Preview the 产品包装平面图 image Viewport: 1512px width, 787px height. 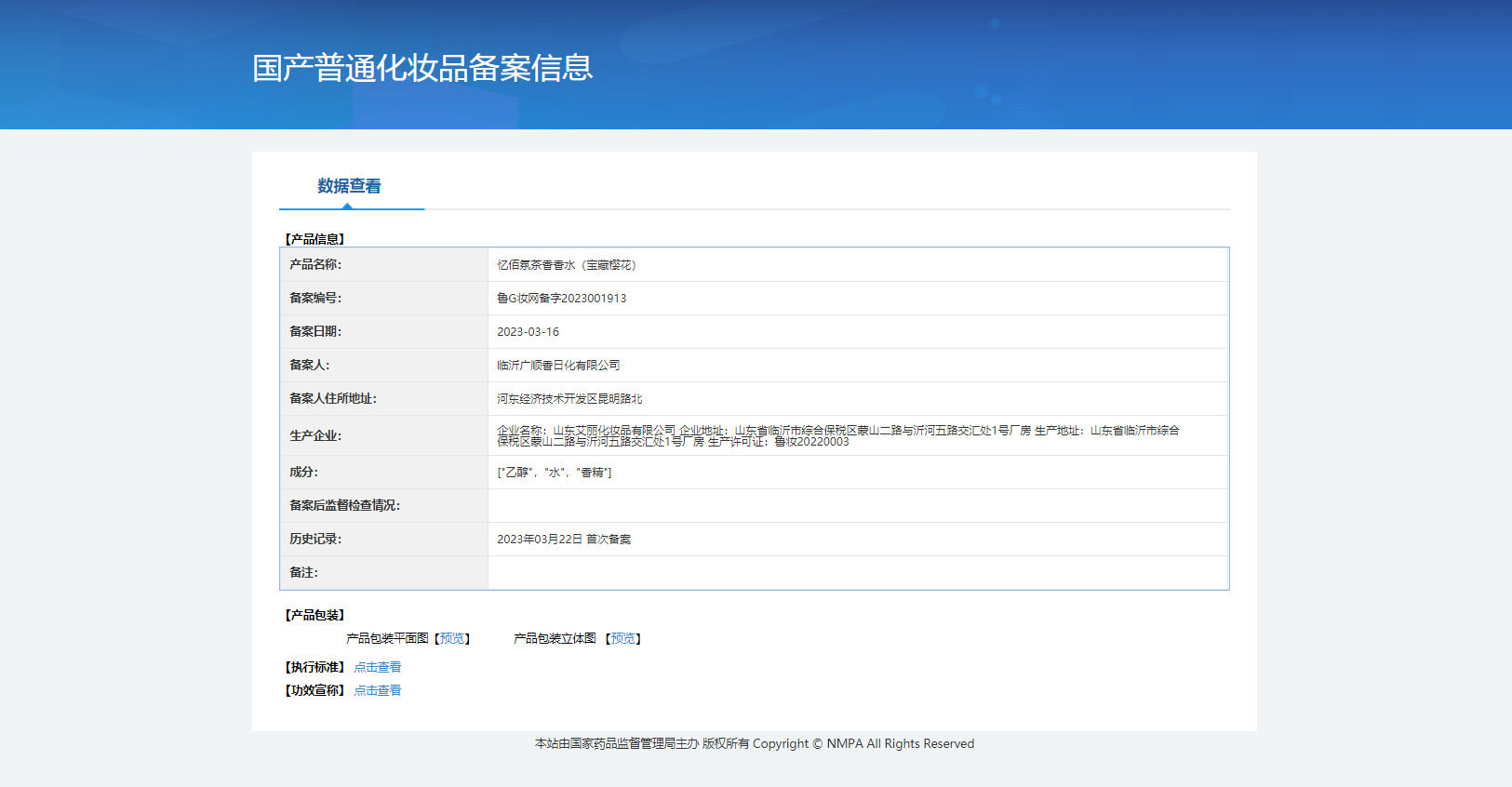[x=452, y=638]
